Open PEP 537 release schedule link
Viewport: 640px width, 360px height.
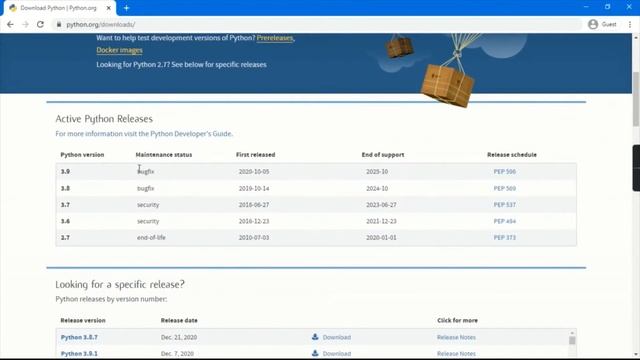point(504,204)
